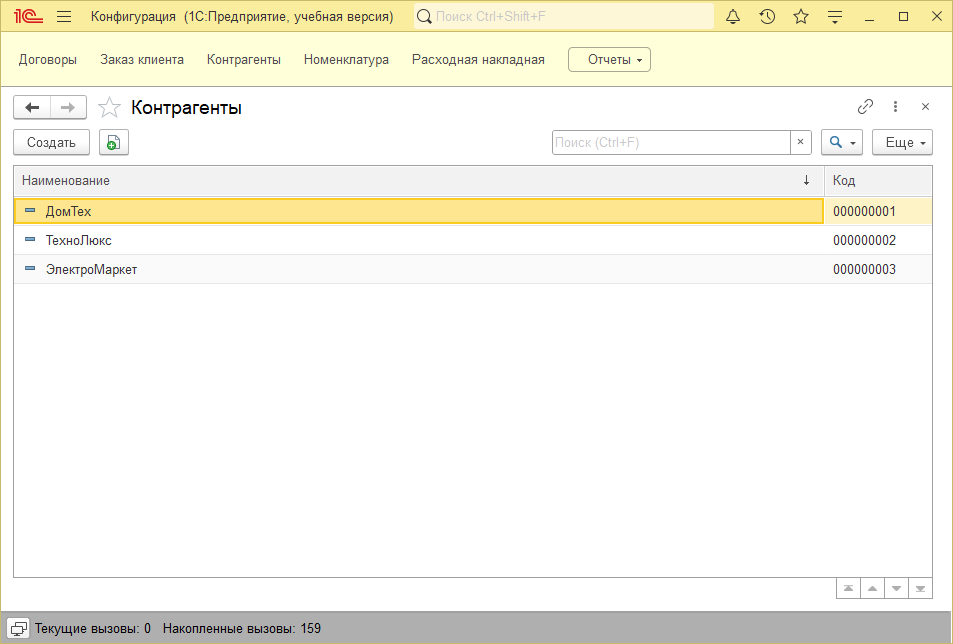Click the Создать button
953x644 pixels.
52,142
